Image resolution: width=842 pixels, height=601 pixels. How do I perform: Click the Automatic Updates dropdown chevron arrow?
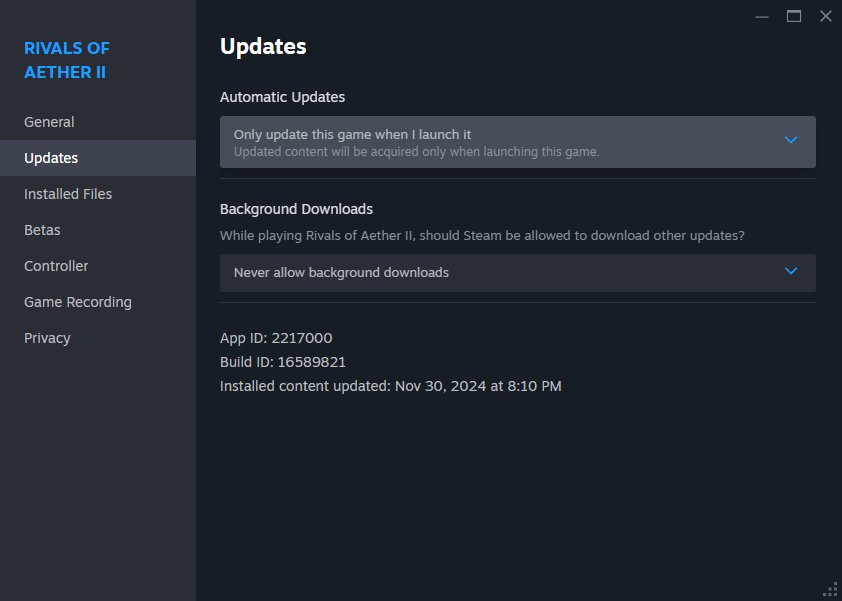[x=790, y=140]
